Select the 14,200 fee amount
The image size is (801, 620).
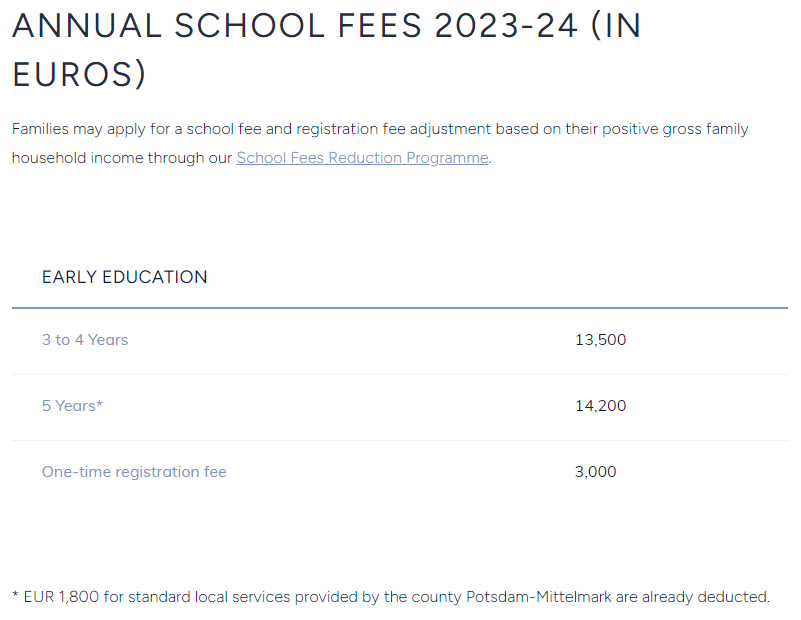point(601,406)
